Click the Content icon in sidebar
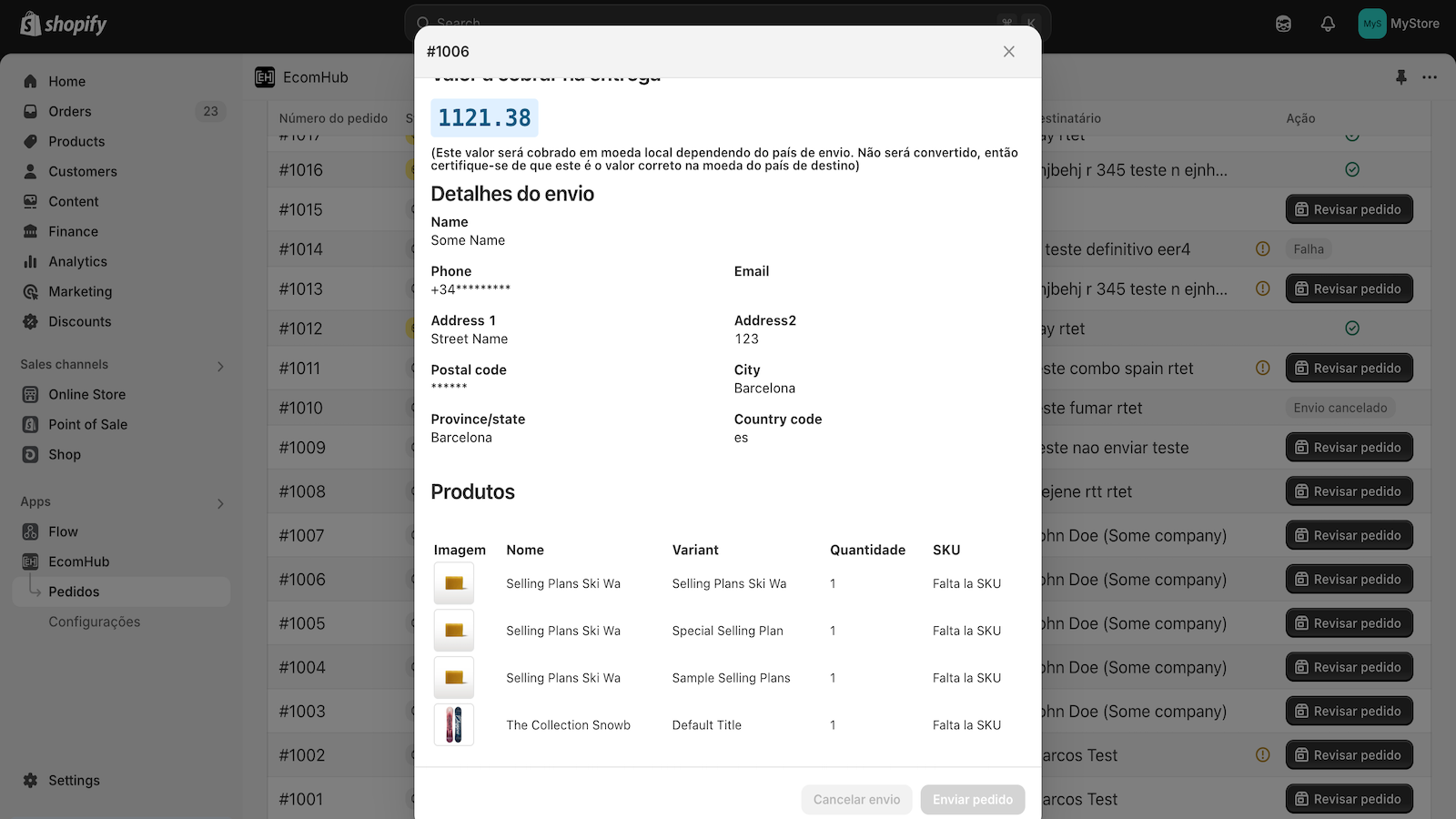 click(30, 201)
